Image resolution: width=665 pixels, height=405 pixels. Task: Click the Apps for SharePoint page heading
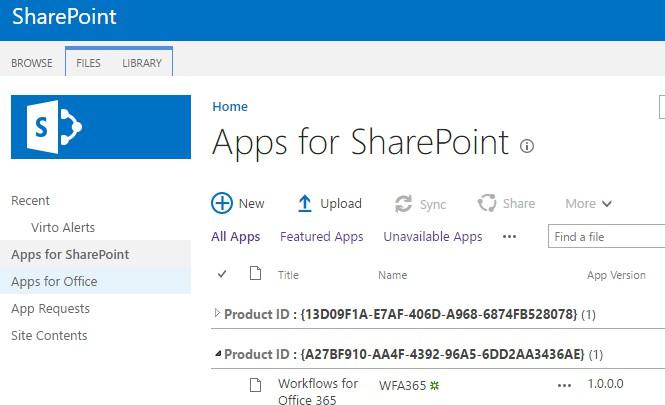[360, 142]
